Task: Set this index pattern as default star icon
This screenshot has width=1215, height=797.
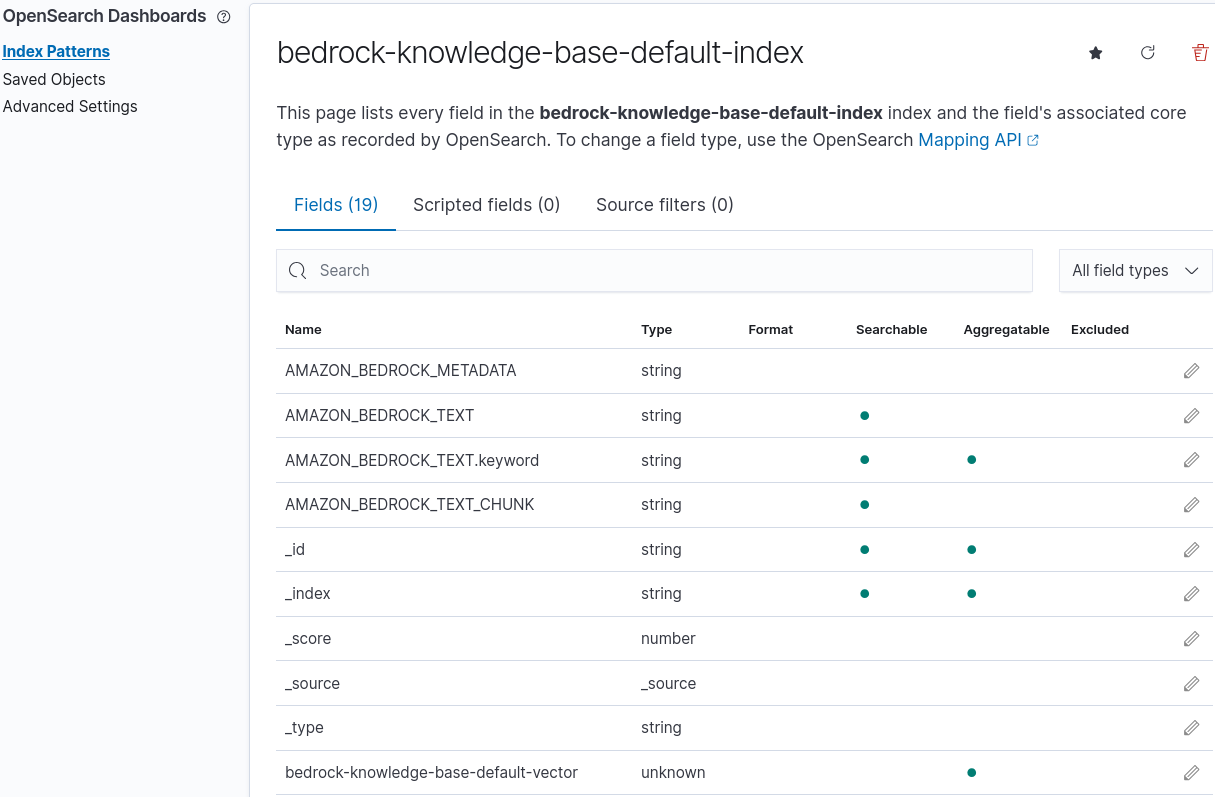Action: tap(1096, 53)
